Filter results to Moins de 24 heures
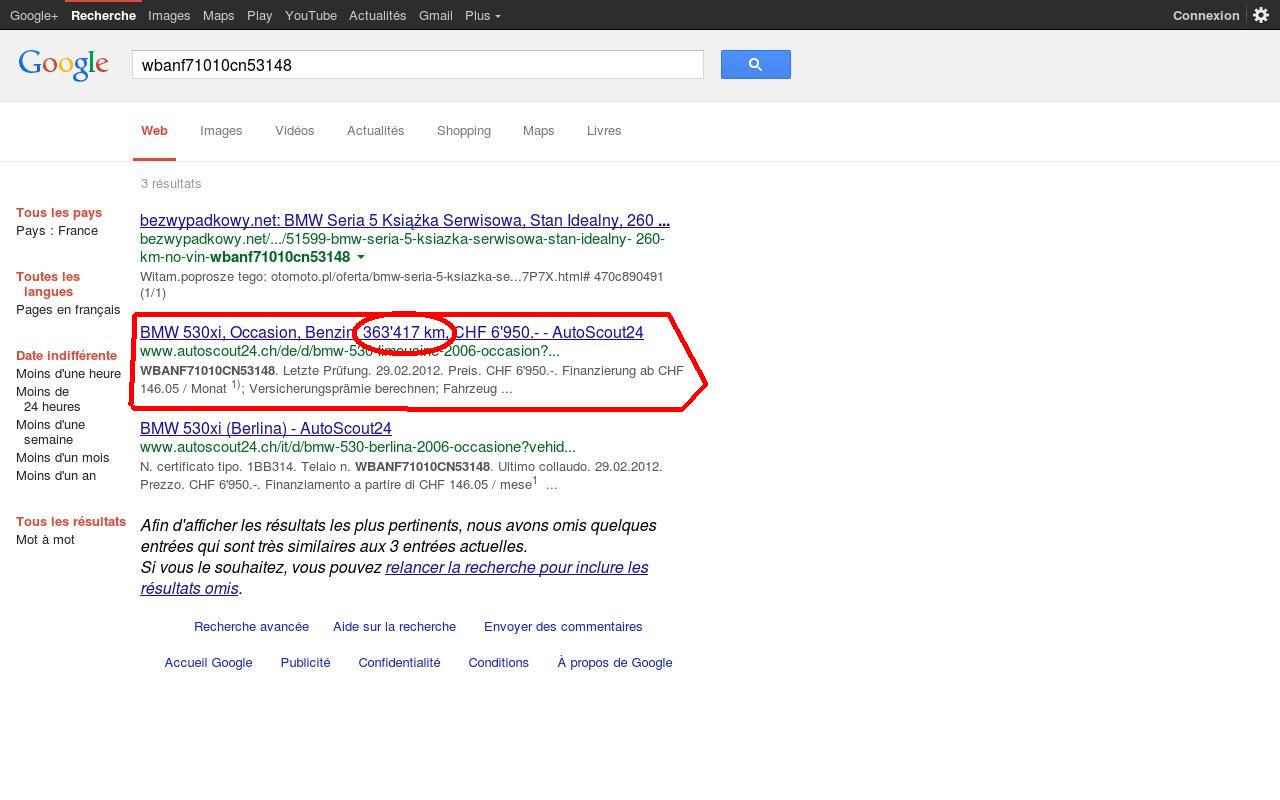Viewport: 1280px width, 800px height. coord(48,399)
